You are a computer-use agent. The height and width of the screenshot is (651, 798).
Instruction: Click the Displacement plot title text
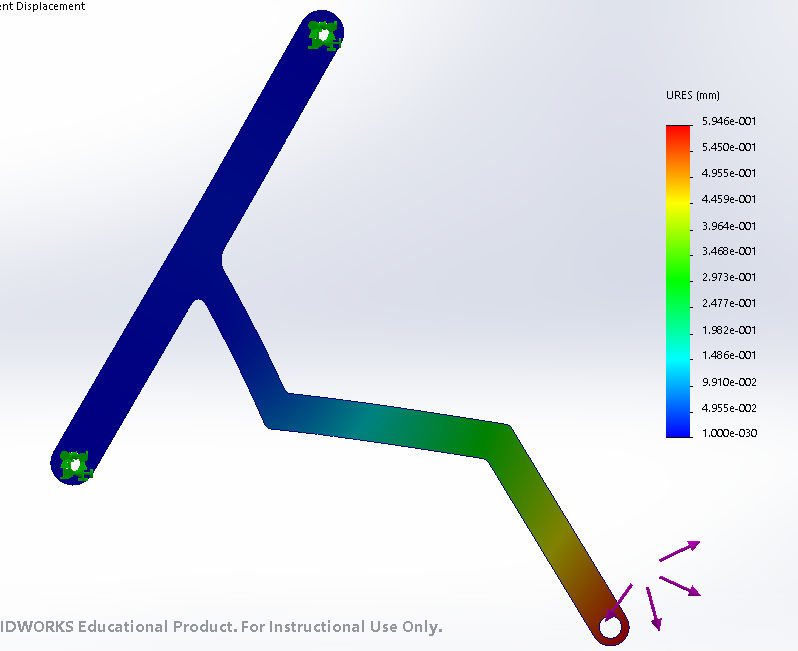(42, 6)
